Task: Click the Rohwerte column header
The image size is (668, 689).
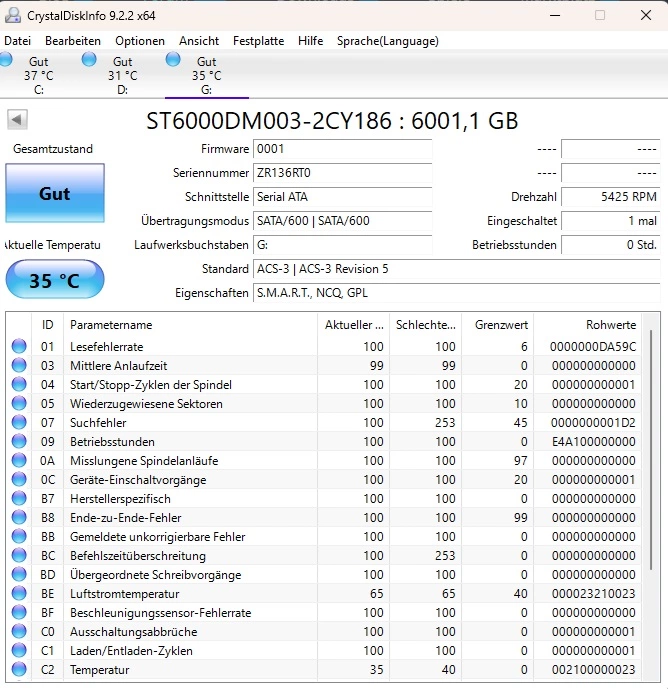Action: (588, 325)
